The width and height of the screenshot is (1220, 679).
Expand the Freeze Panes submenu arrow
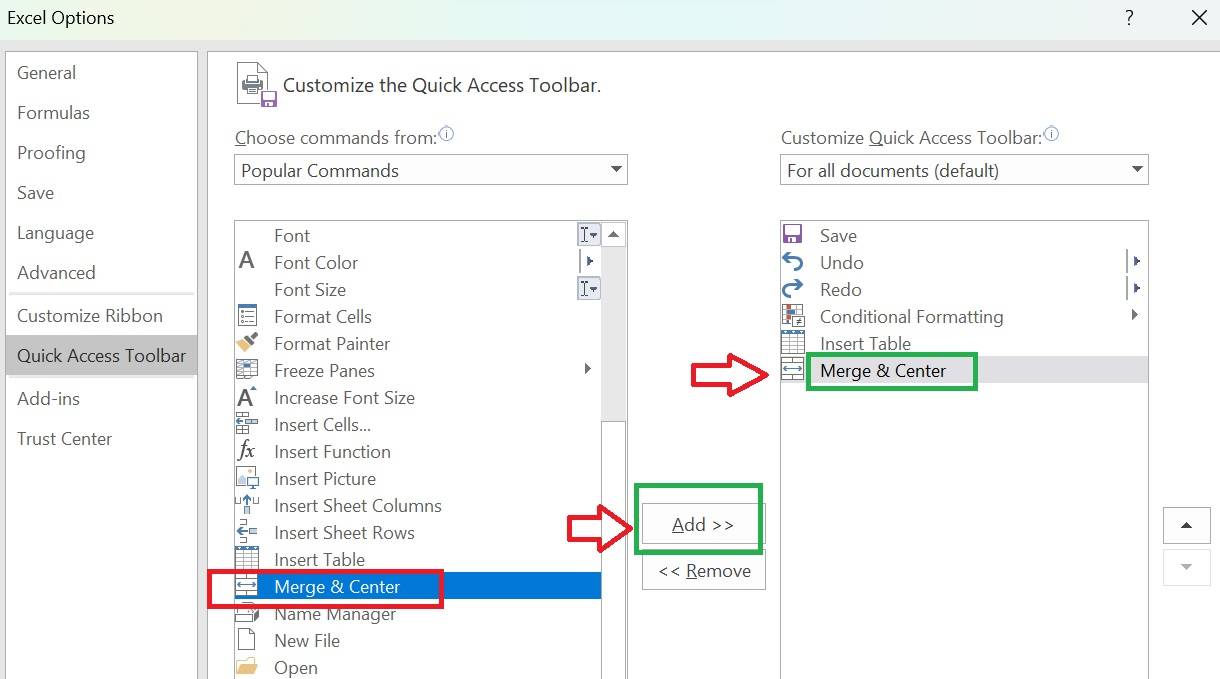pos(588,370)
